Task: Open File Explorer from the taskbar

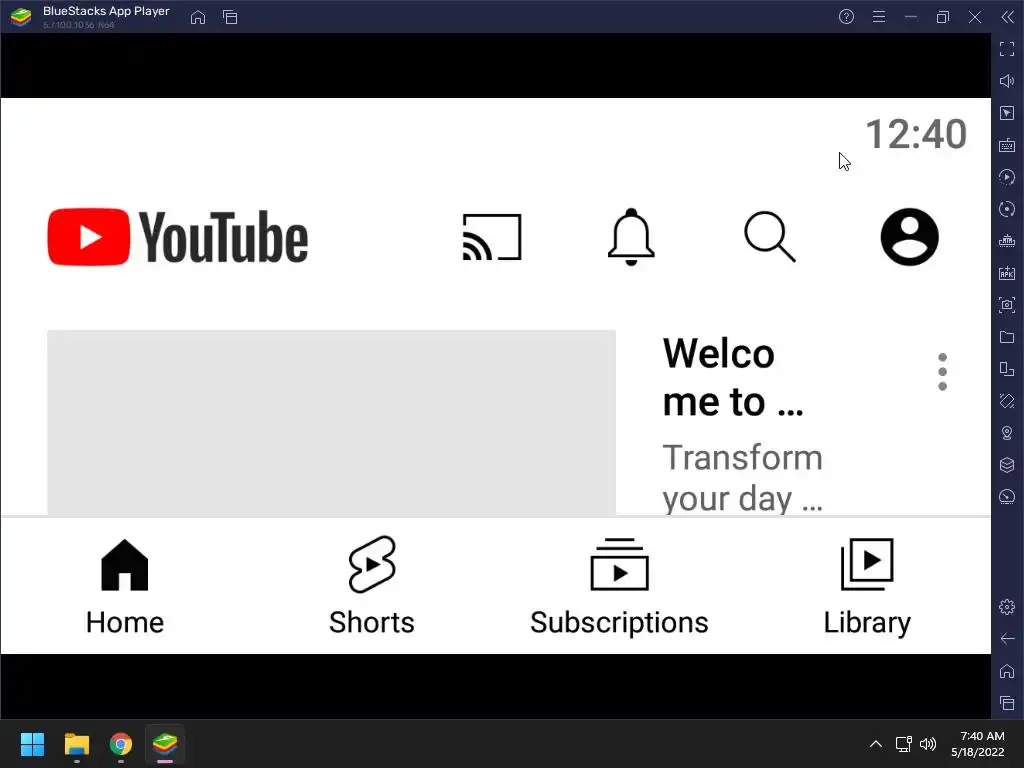Action: (x=76, y=744)
